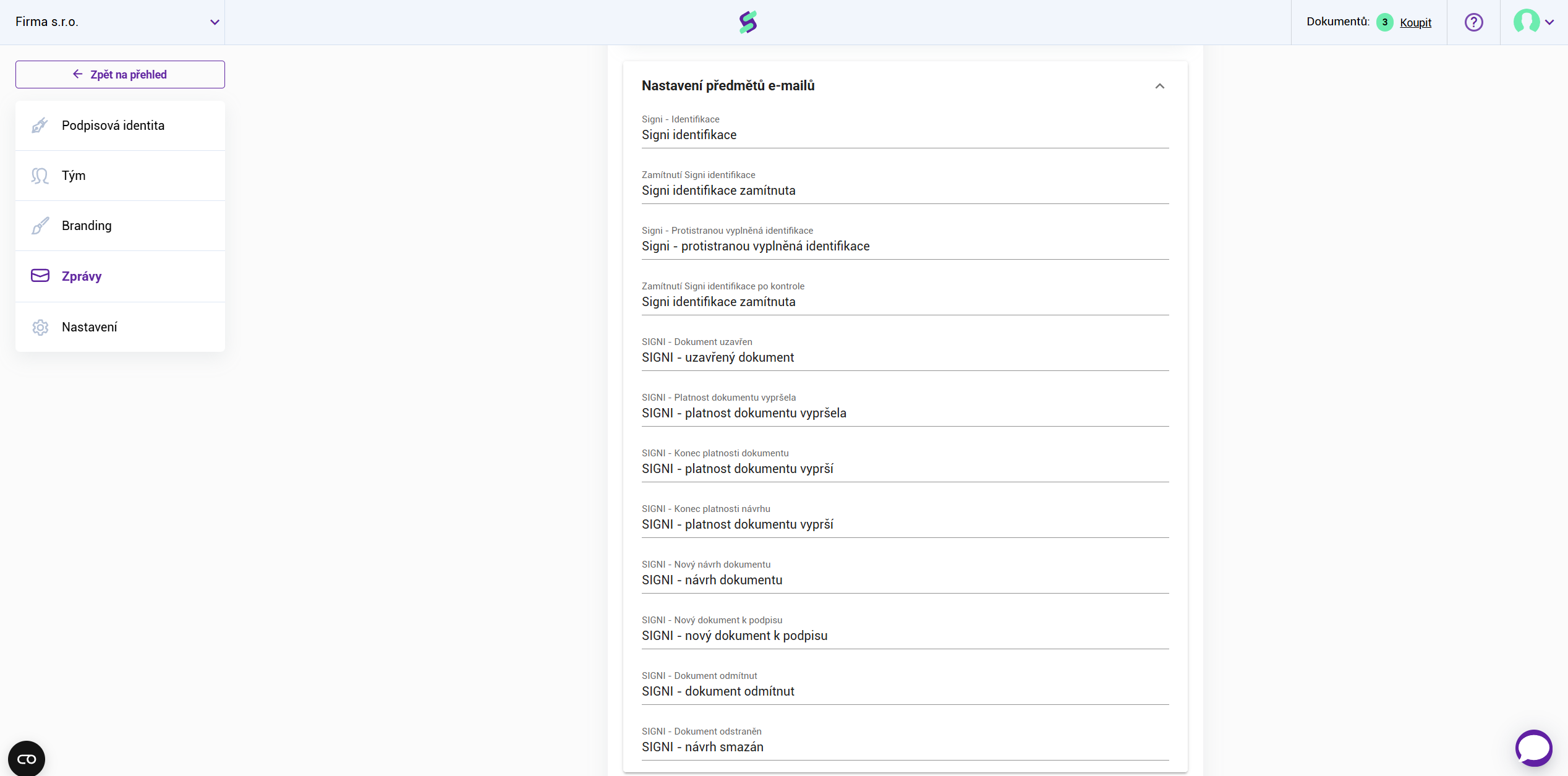Click the Nastavení gear icon
The width and height of the screenshot is (1568, 776).
pos(40,327)
